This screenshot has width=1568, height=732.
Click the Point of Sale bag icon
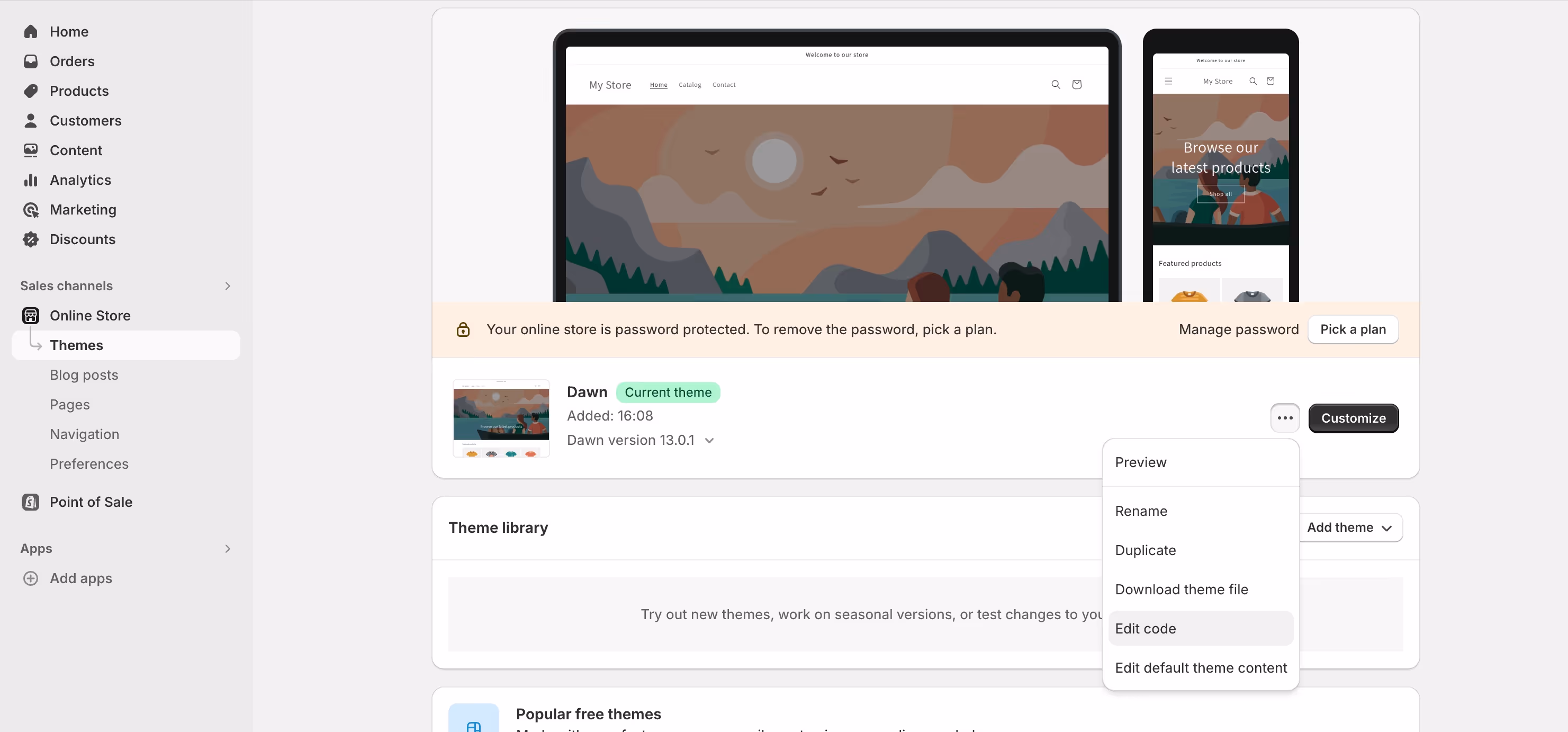tap(30, 502)
